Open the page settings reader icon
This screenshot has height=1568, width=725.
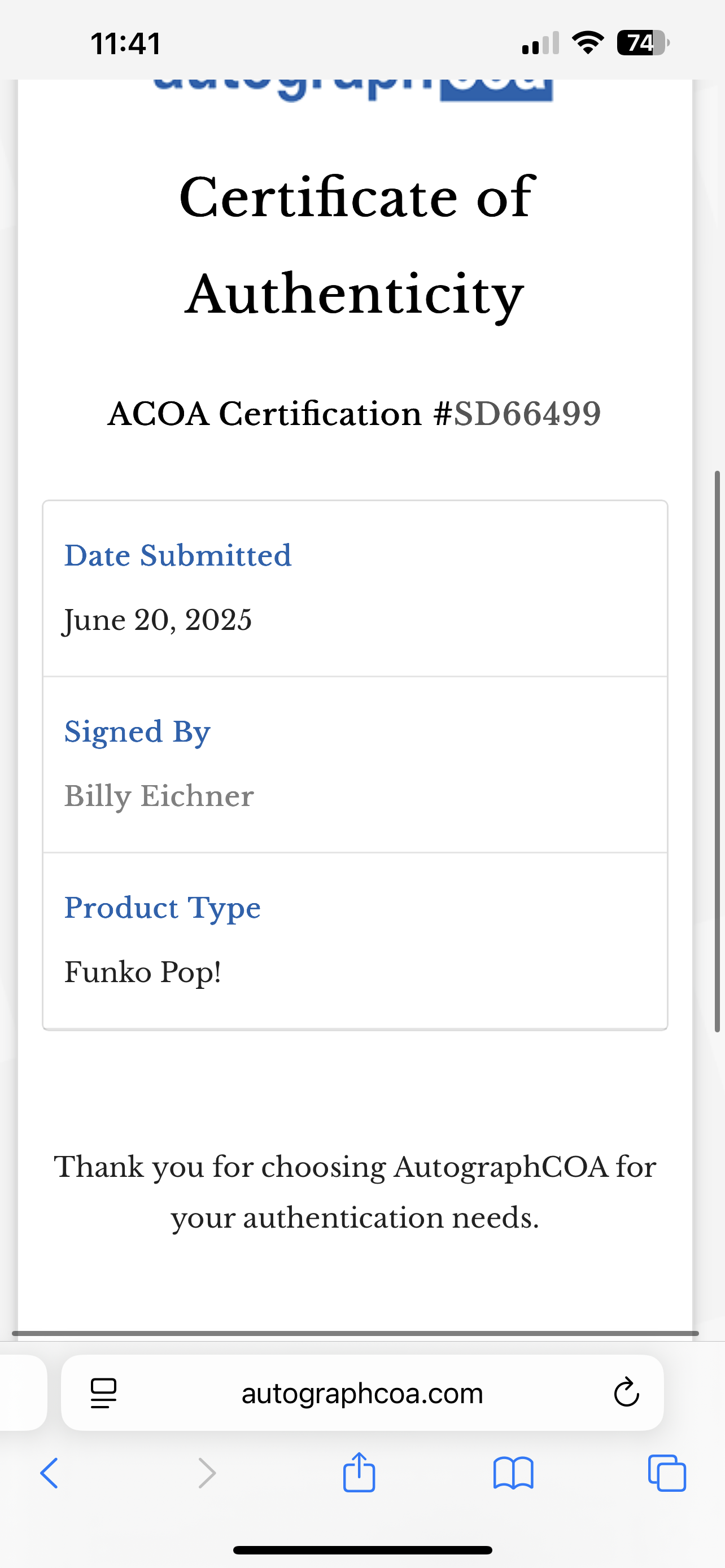click(x=103, y=1392)
